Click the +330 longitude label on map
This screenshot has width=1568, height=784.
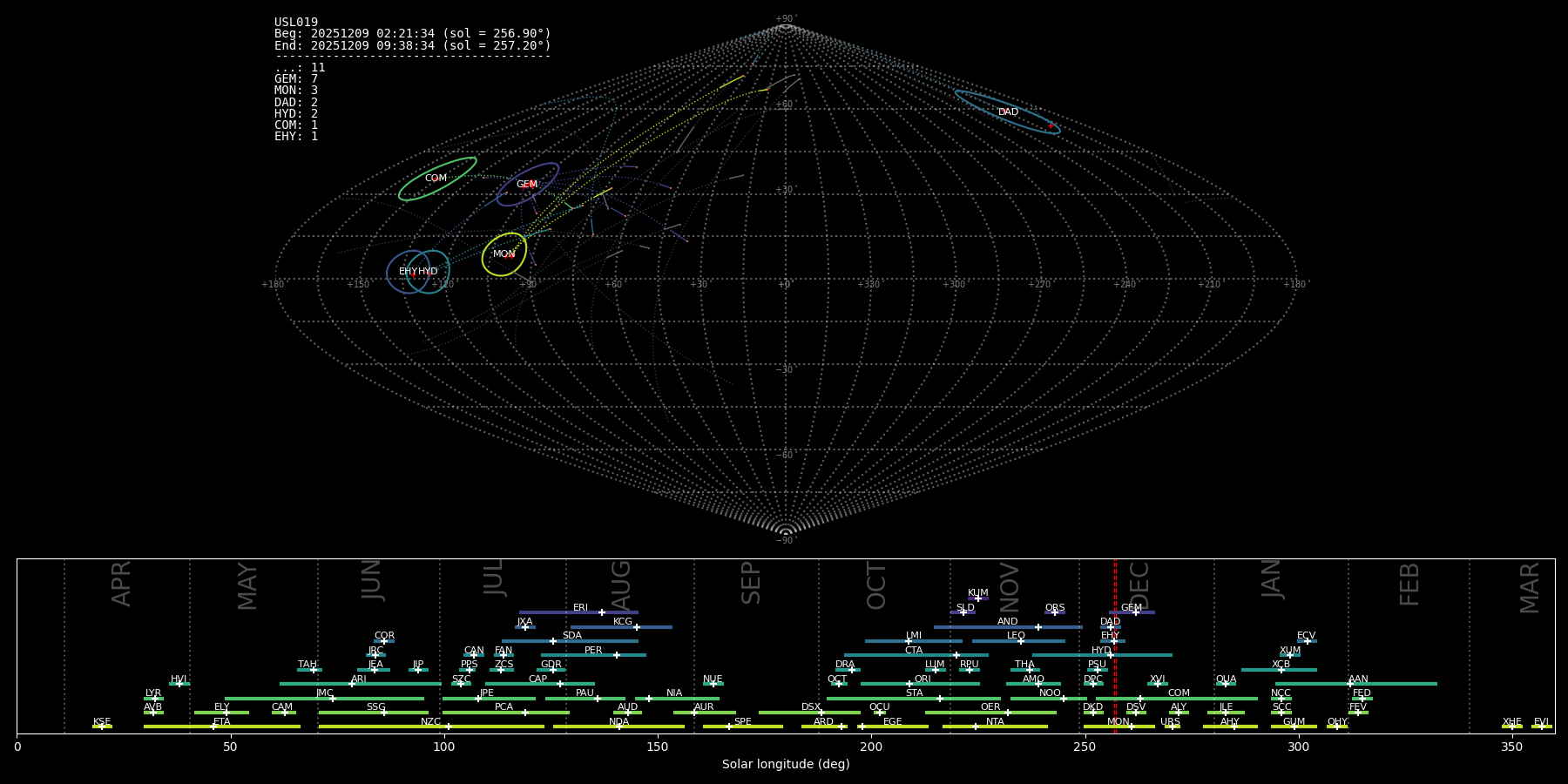point(868,285)
